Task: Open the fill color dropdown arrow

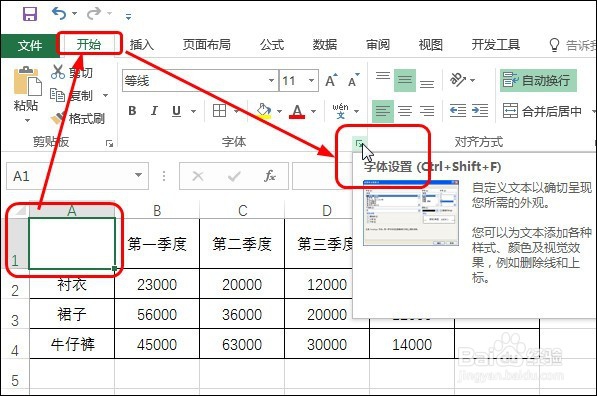Action: [x=279, y=111]
